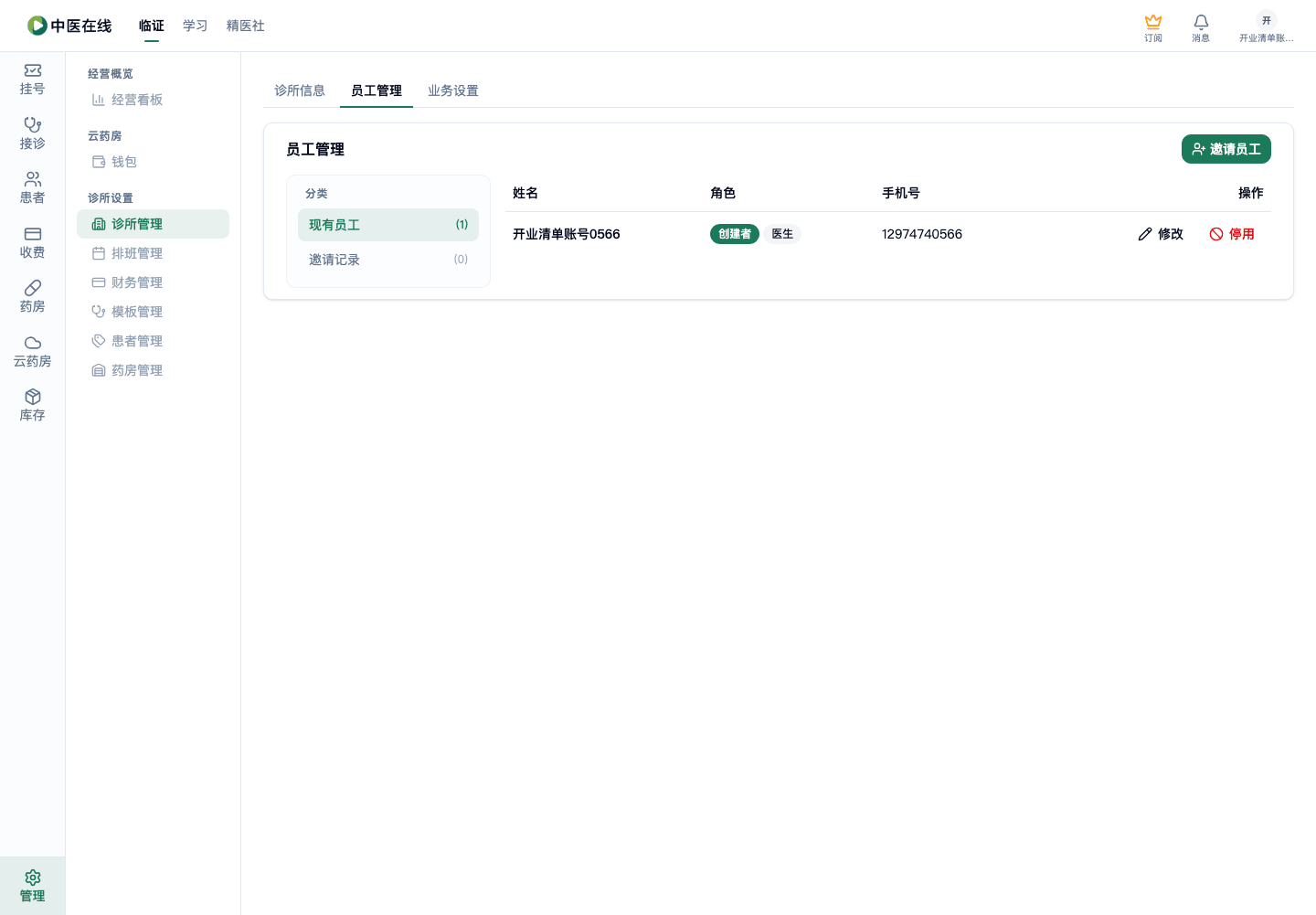Click the 管理 gear icon at bottom
The width and height of the screenshot is (1316, 915).
point(33,878)
